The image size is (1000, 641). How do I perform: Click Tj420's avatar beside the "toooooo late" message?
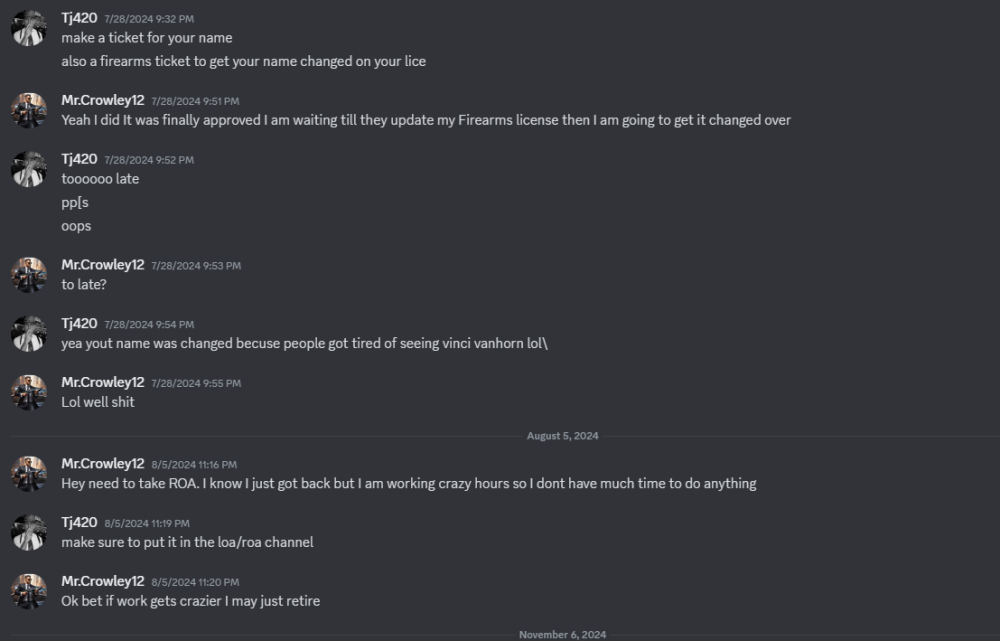point(29,169)
